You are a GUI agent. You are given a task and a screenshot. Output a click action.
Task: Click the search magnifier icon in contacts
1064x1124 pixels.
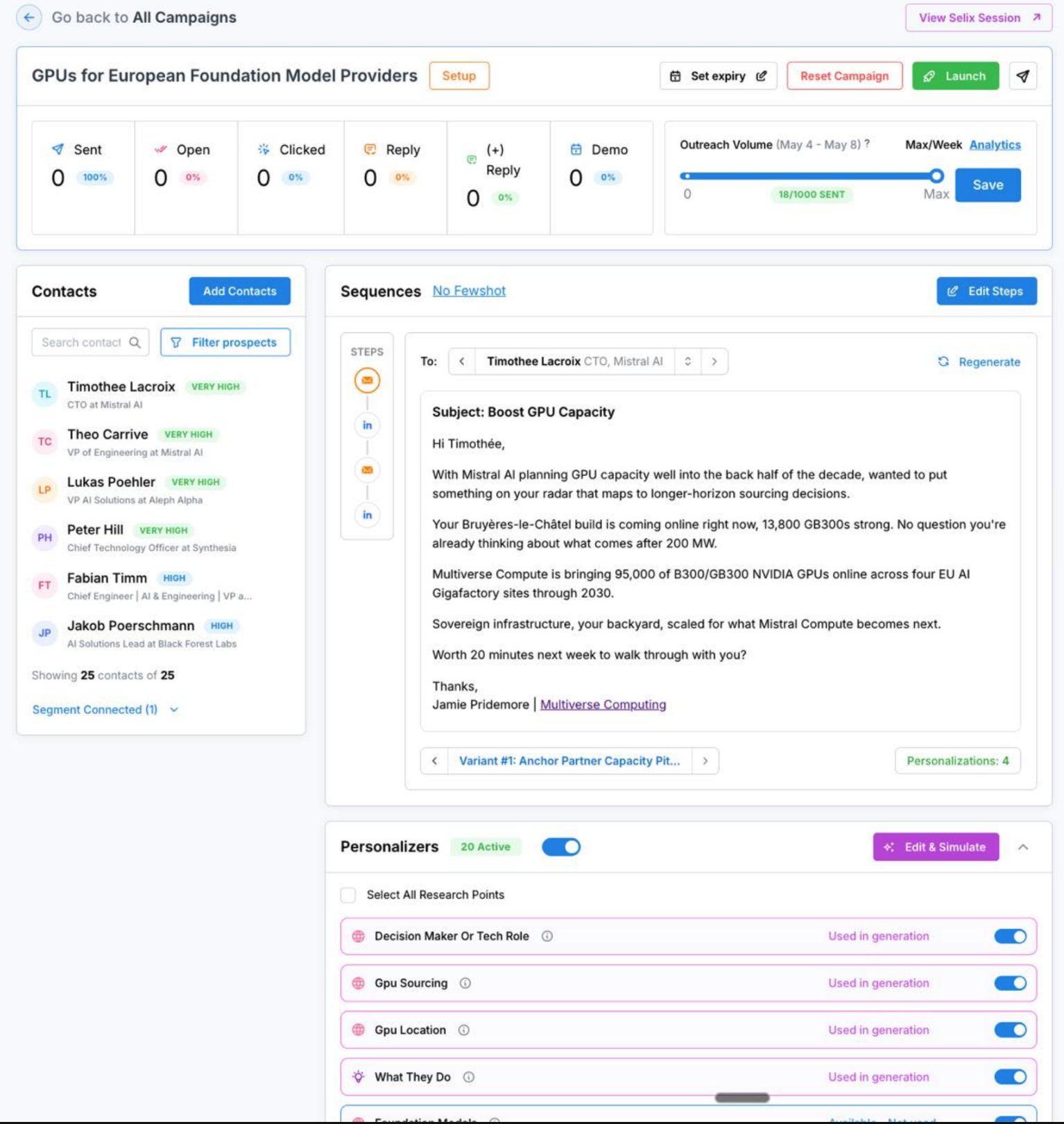135,342
